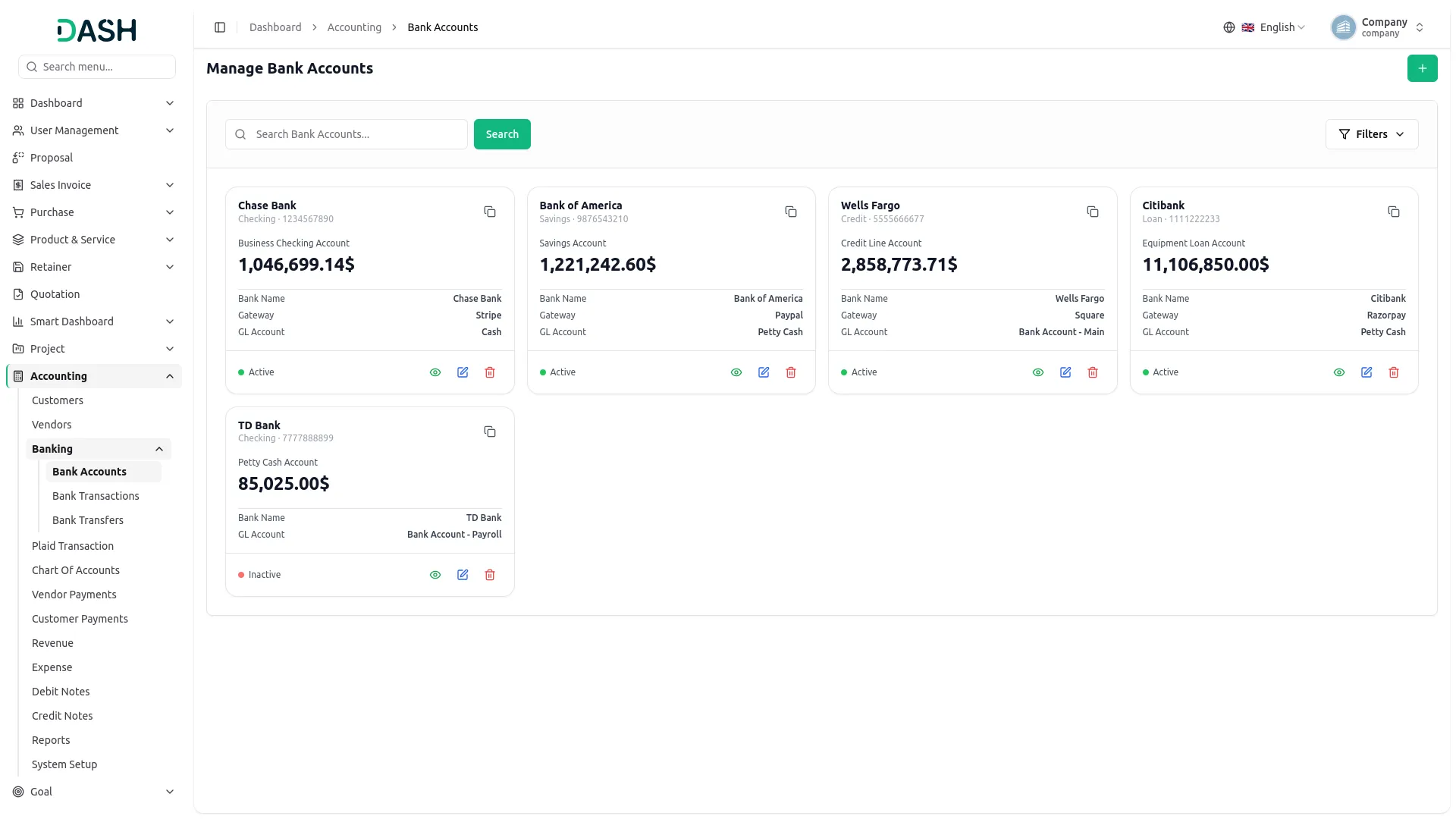Open Chart Of Accounts
The image size is (1456, 819).
[76, 570]
